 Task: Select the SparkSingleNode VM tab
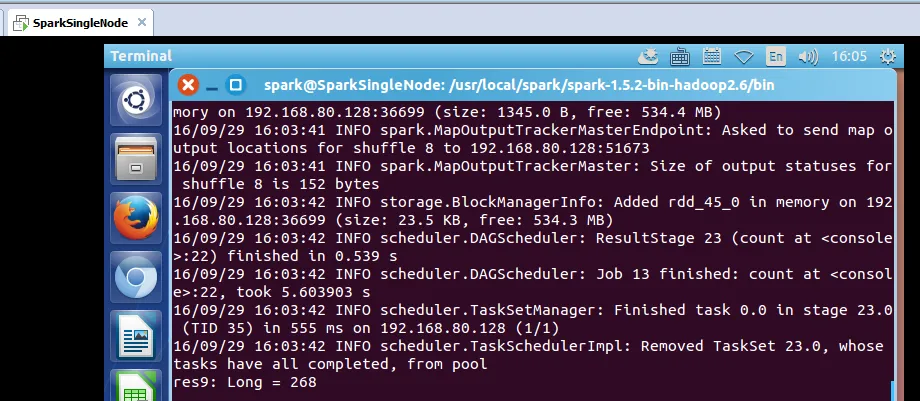click(78, 22)
